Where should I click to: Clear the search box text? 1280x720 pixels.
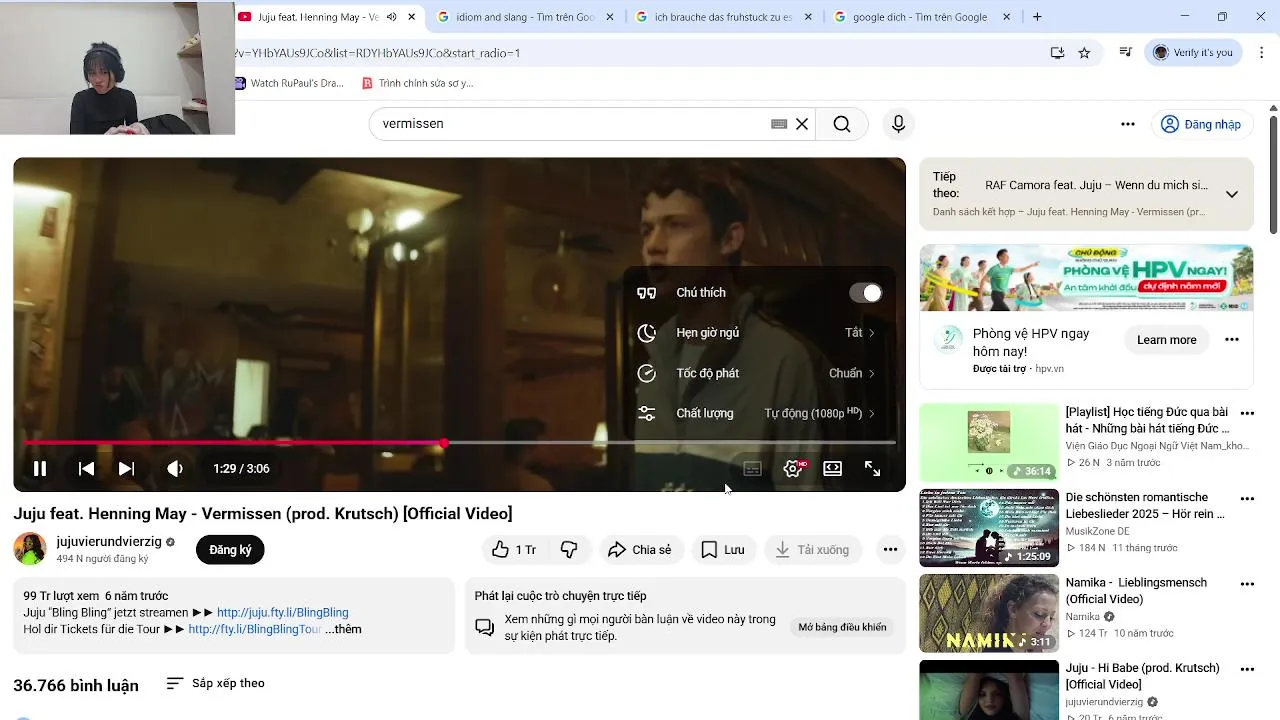802,124
